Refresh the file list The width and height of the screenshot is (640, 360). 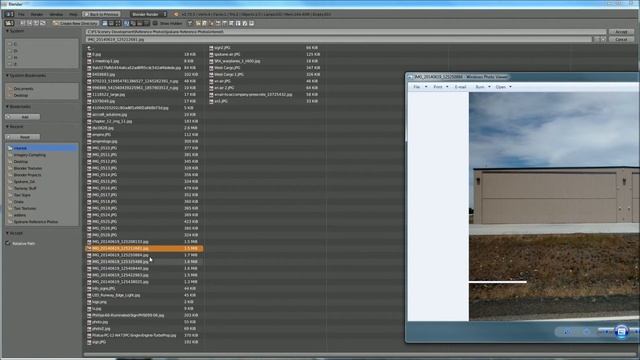click(x=42, y=23)
